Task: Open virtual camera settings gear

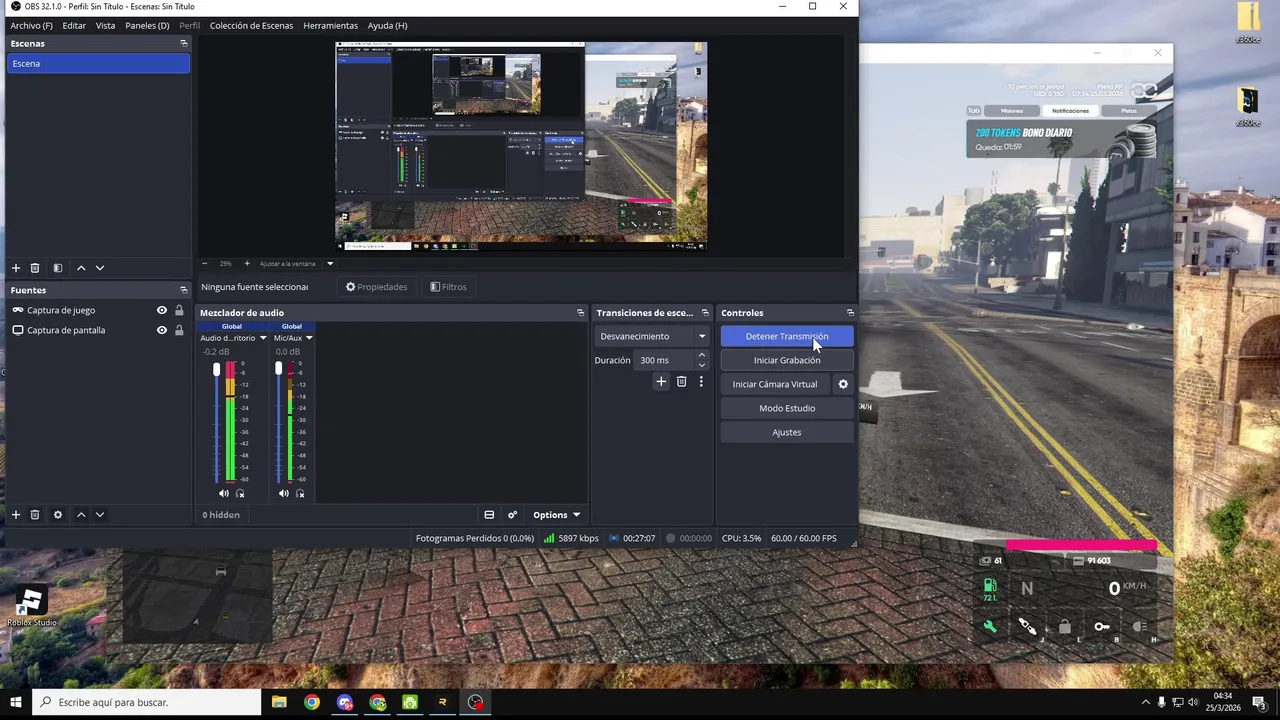Action: coord(843,384)
